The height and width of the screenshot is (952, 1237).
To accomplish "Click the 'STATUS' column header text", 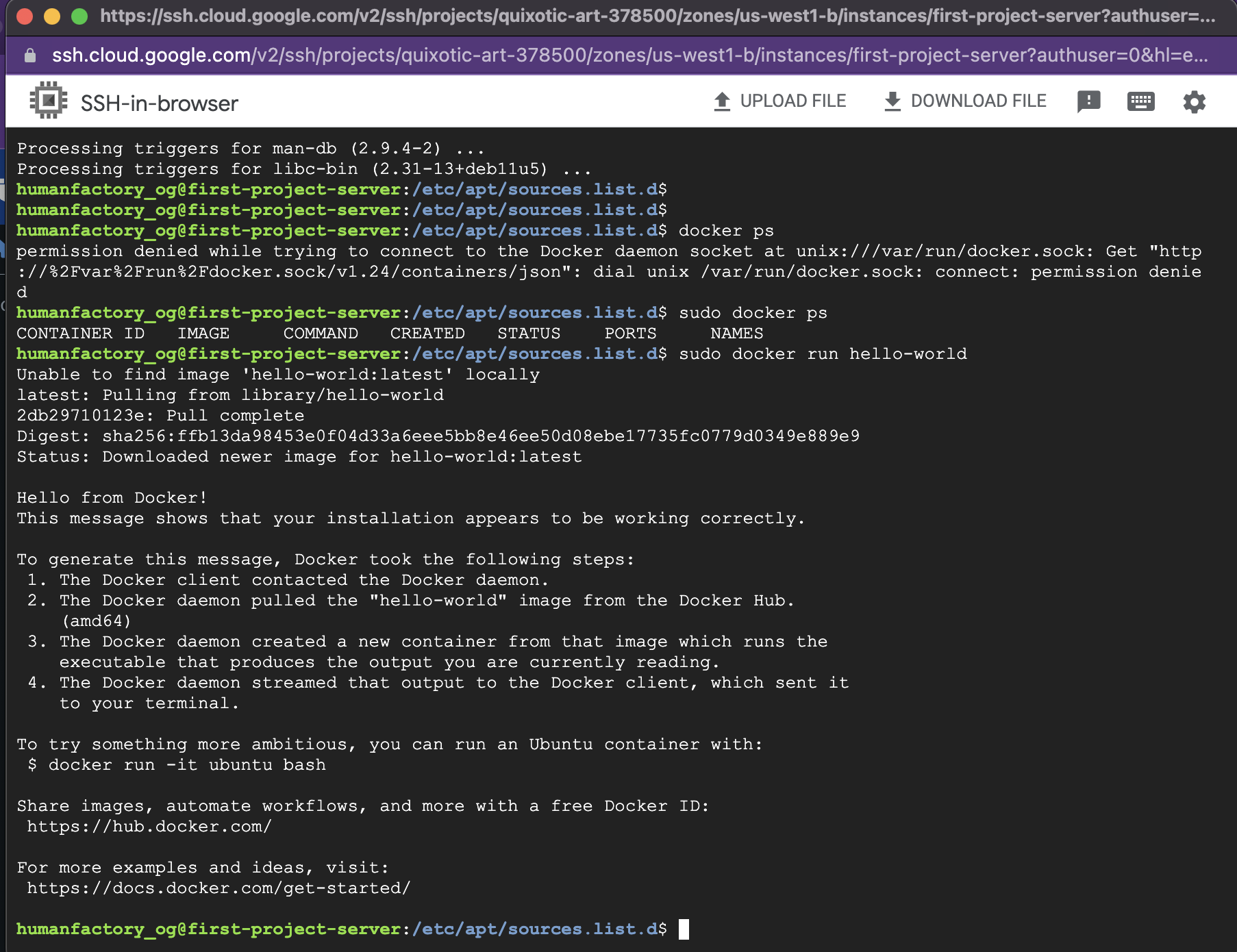I will (x=529, y=334).
